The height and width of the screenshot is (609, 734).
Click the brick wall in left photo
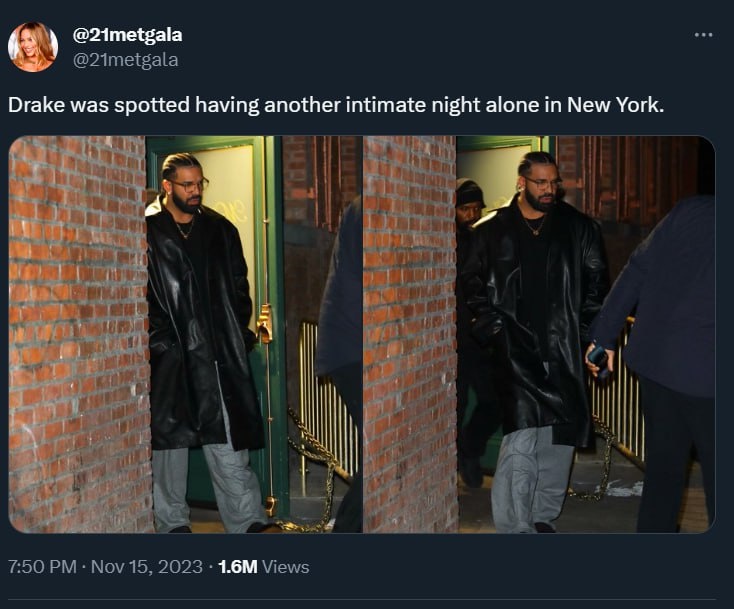click(x=78, y=334)
